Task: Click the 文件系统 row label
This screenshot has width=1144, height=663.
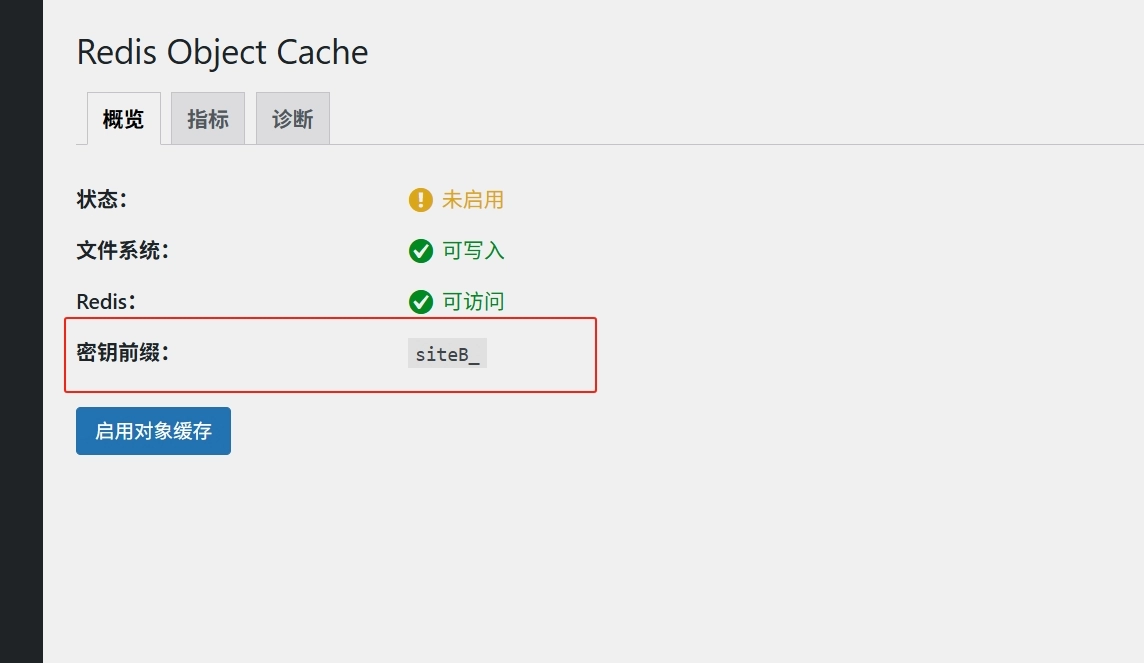Action: (123, 251)
